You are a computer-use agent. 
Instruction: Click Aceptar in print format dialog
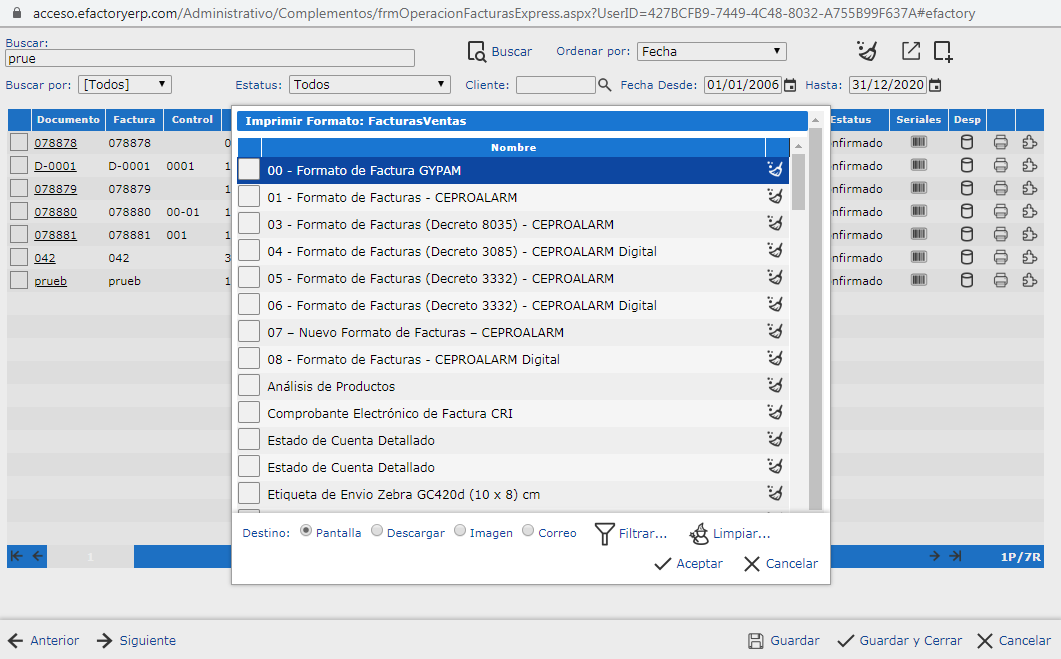pyautogui.click(x=689, y=564)
